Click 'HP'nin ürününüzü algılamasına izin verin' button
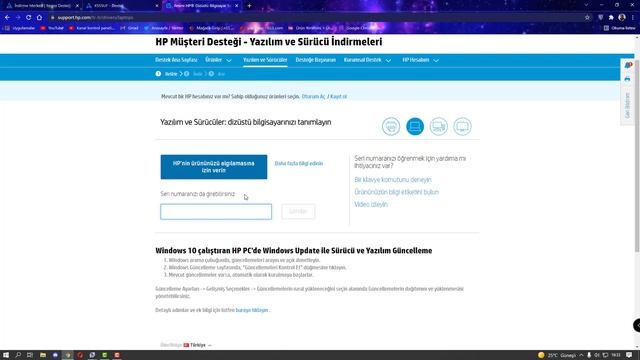The width and height of the screenshot is (640, 360). (213, 167)
